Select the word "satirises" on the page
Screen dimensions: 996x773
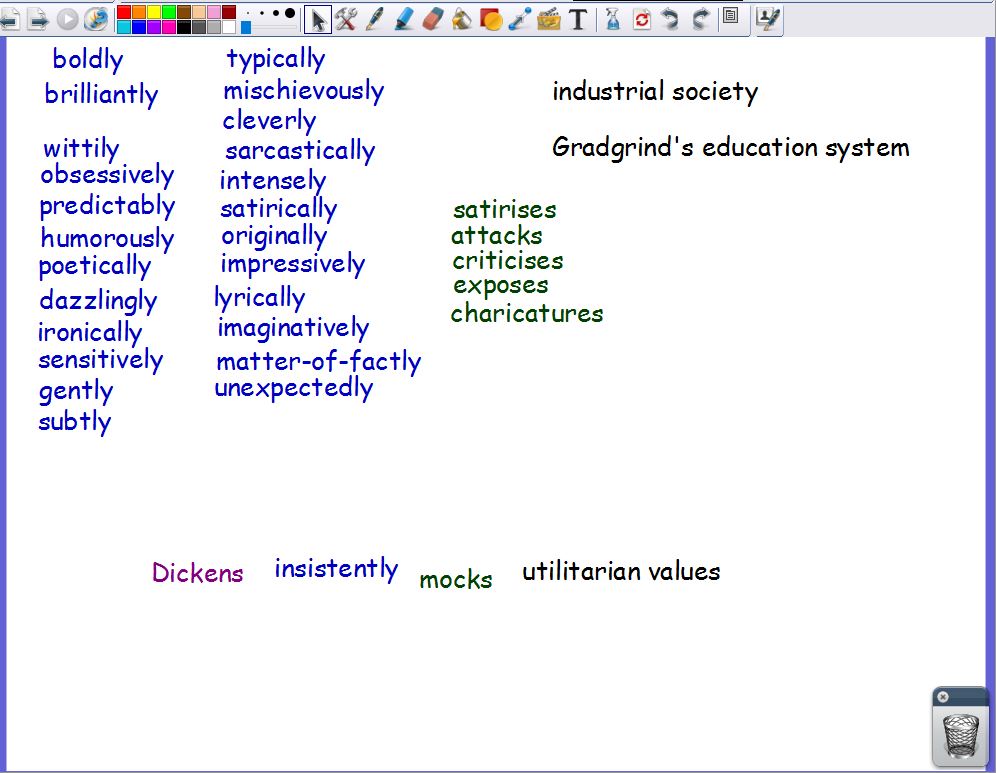point(504,210)
